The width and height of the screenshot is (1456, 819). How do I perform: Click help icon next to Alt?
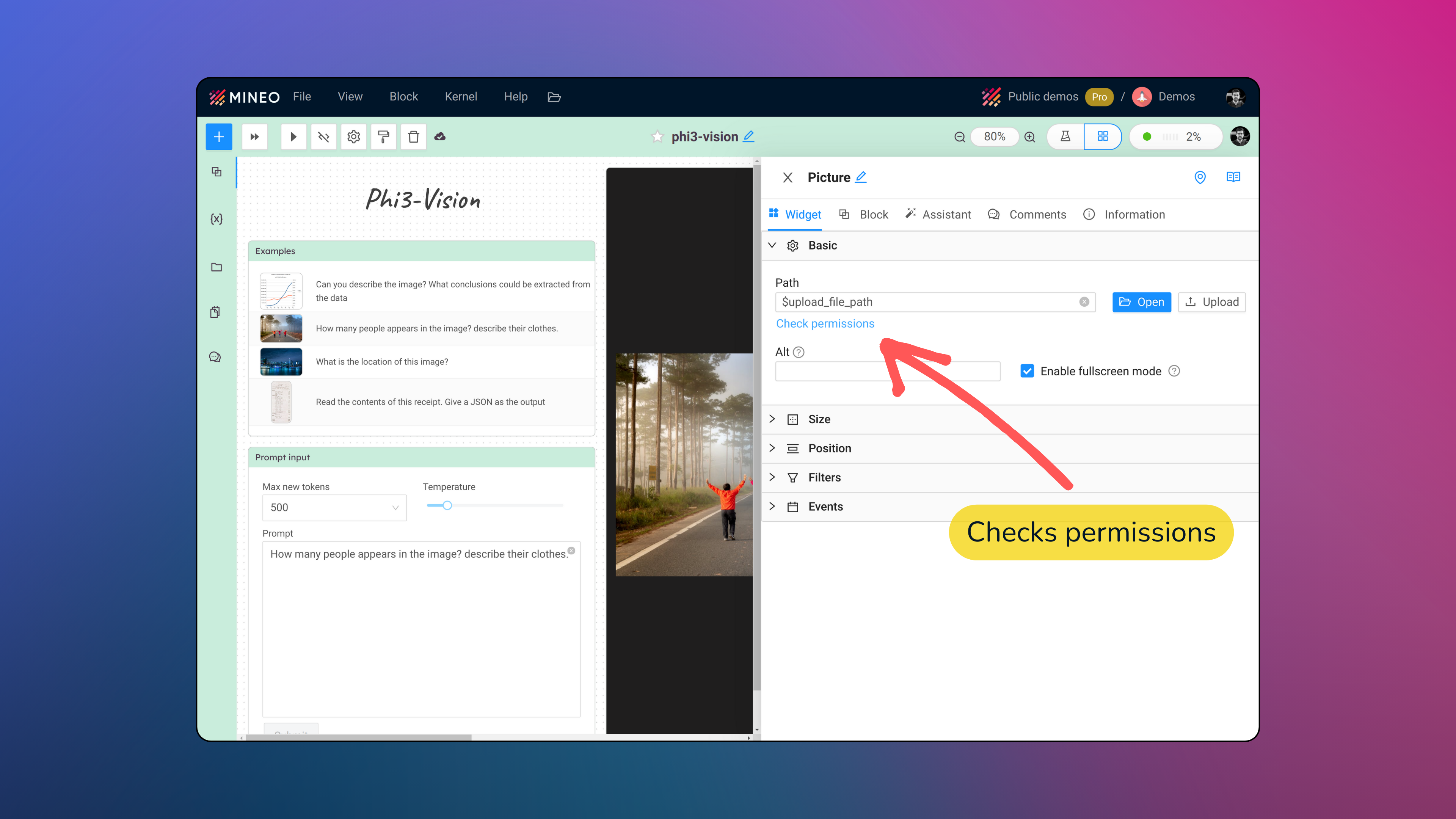click(799, 352)
